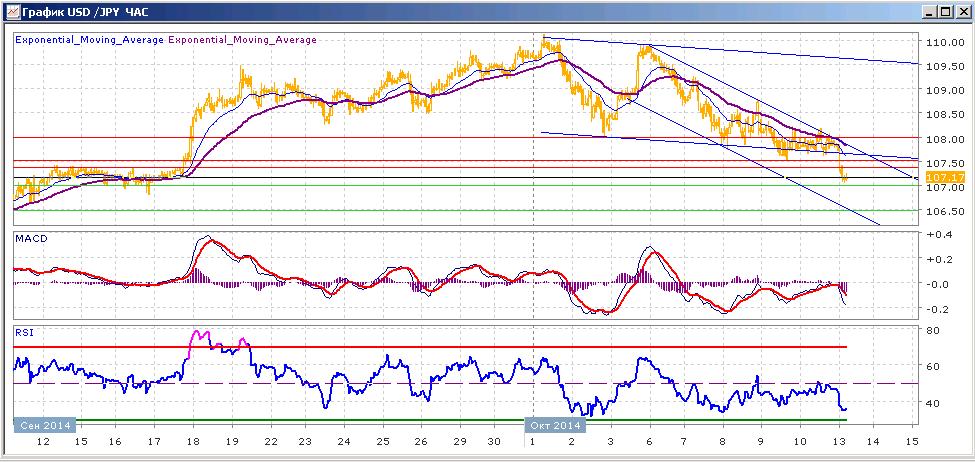The image size is (975, 462).
Task: Click date label 30 on time axis
Action: [496, 441]
